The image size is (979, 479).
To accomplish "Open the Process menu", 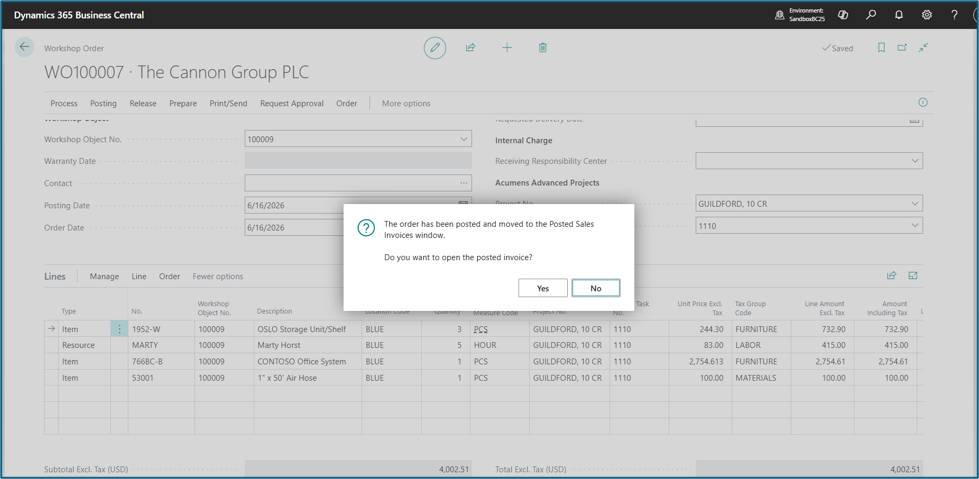I will [64, 104].
